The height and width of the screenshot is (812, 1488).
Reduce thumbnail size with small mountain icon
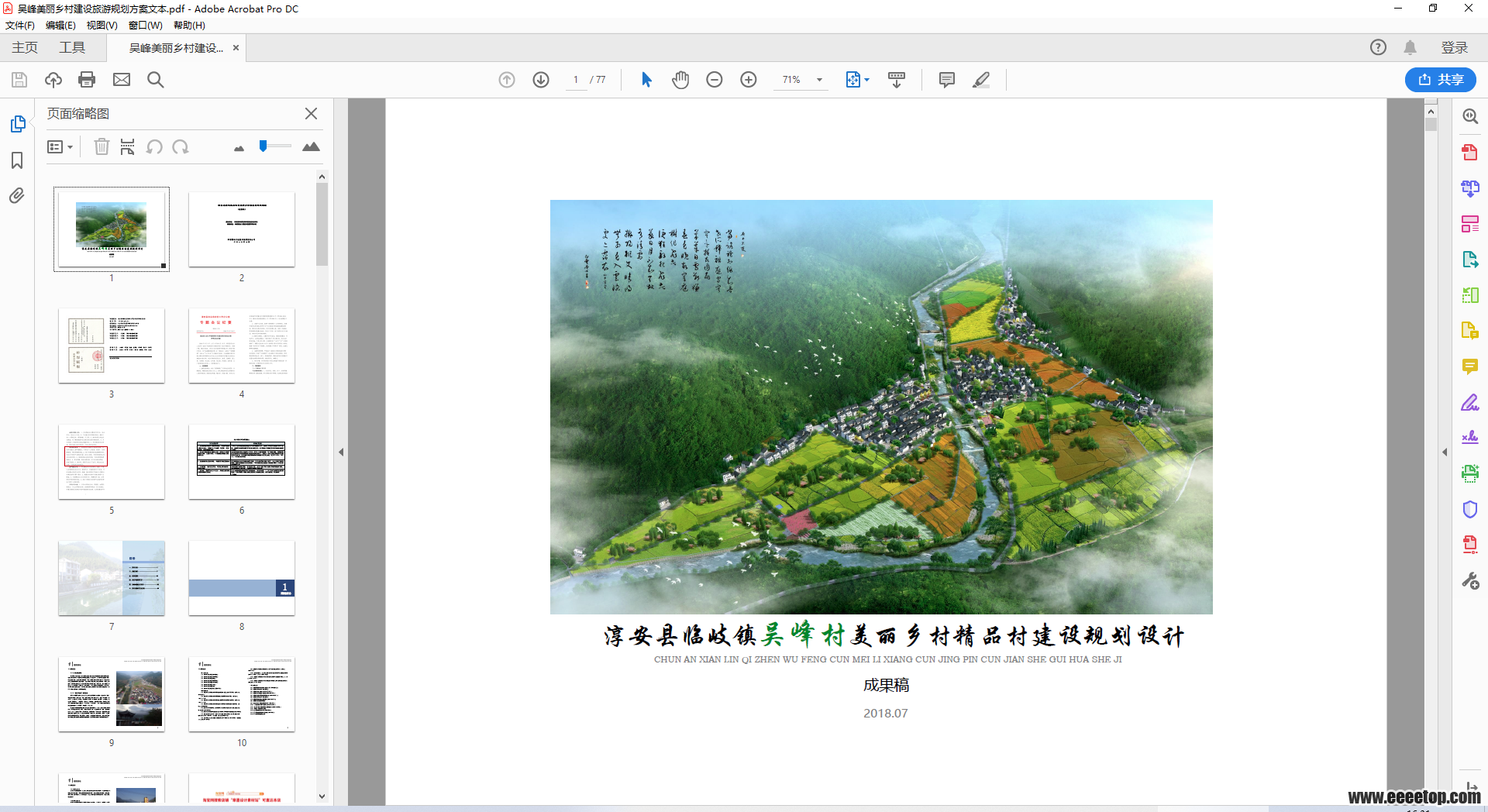click(239, 148)
